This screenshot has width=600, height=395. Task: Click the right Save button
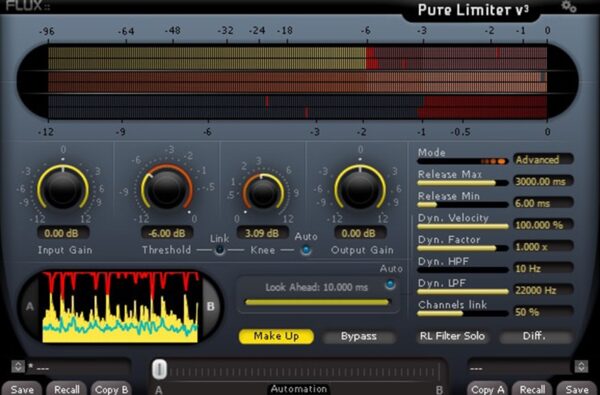coord(577,388)
